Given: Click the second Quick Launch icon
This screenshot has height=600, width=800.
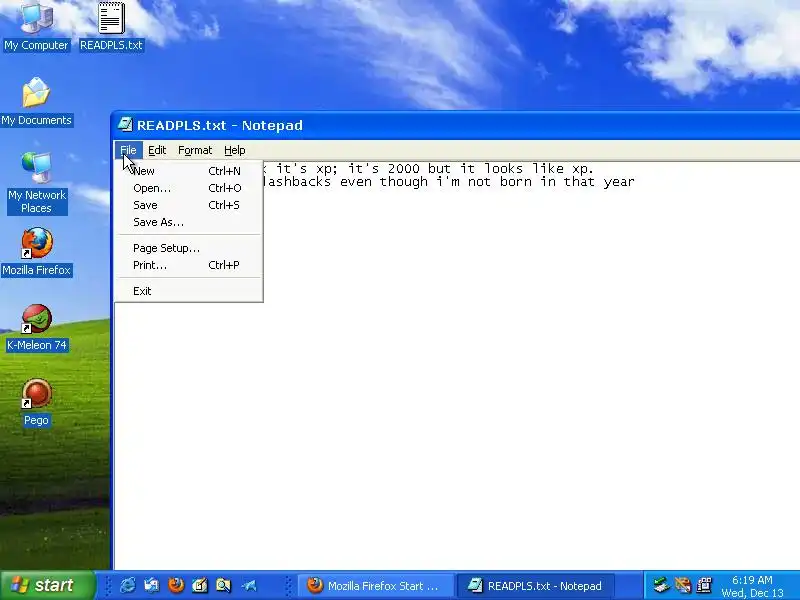Looking at the screenshot, I should pyautogui.click(x=152, y=585).
